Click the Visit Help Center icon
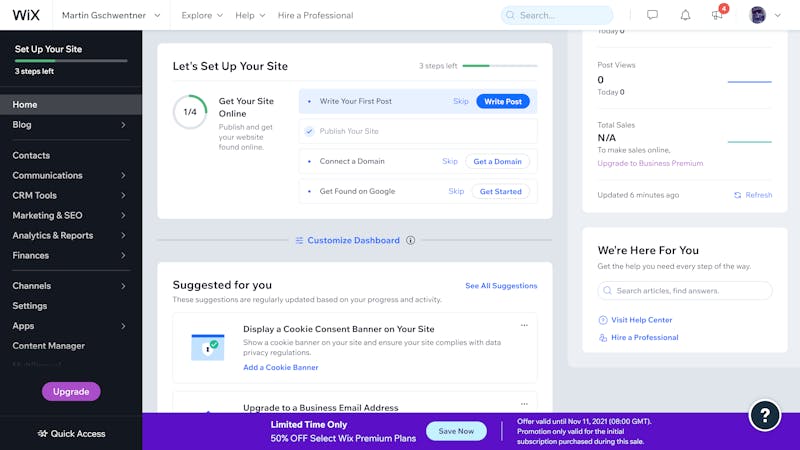This screenshot has width=800, height=450. [603, 320]
